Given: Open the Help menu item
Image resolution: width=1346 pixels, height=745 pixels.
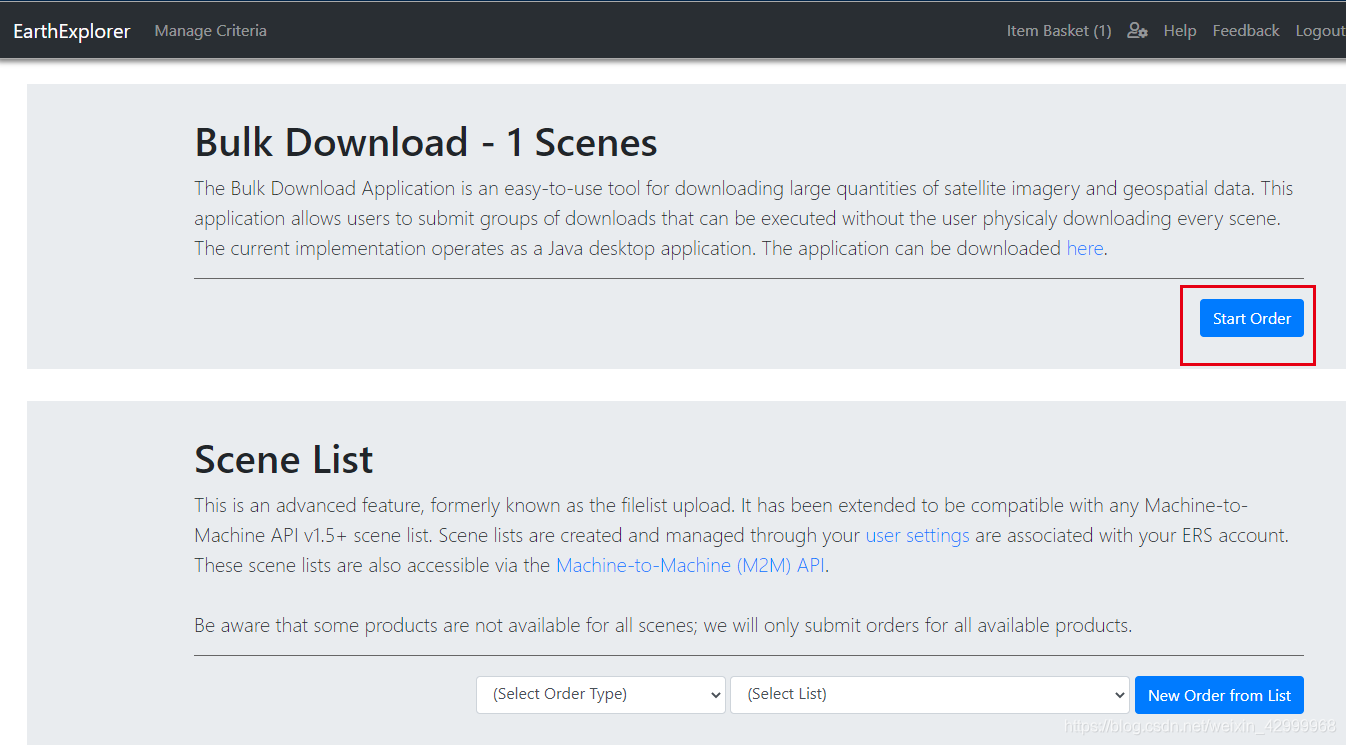Looking at the screenshot, I should [x=1180, y=31].
